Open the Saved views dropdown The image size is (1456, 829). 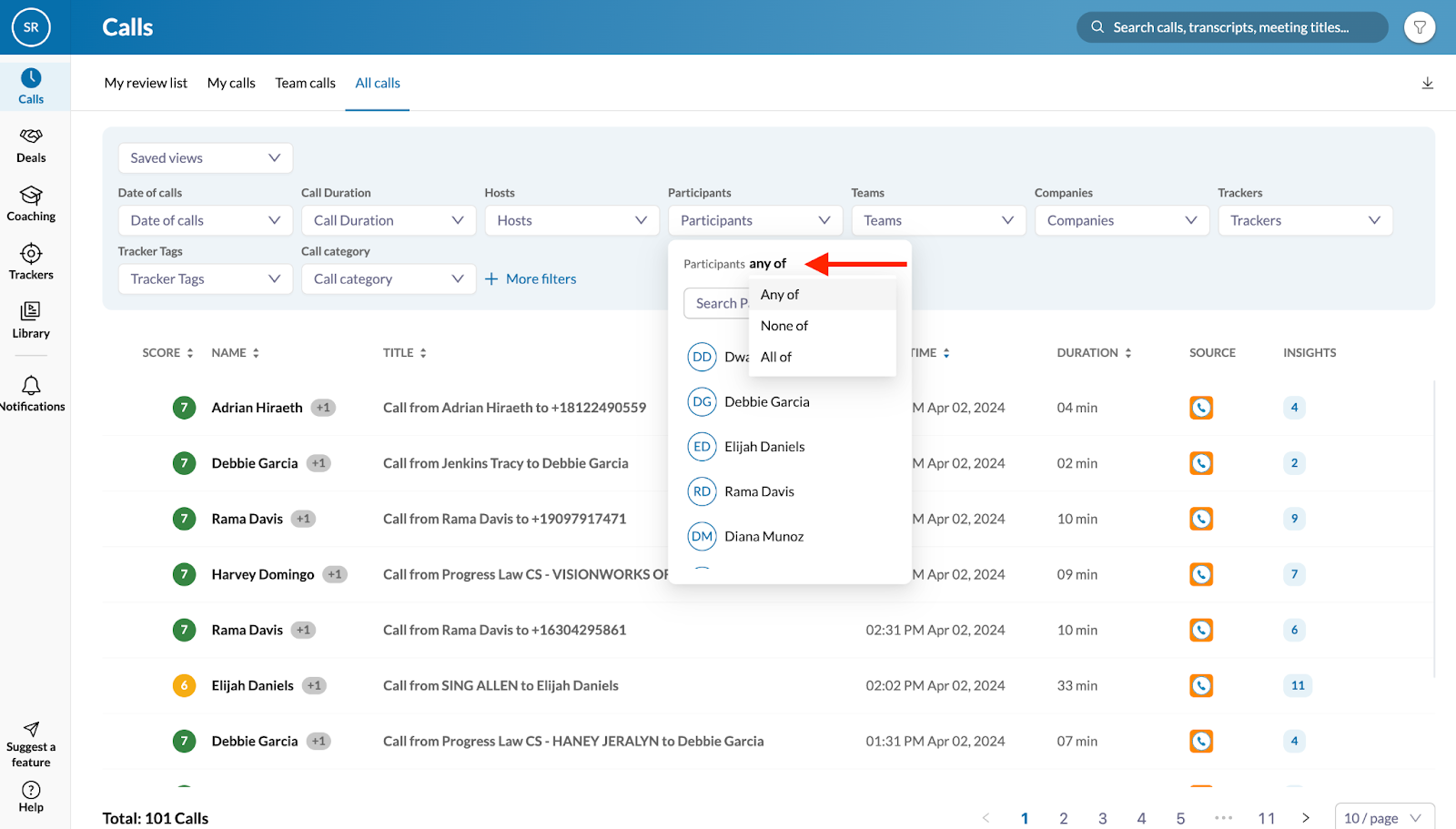[205, 157]
